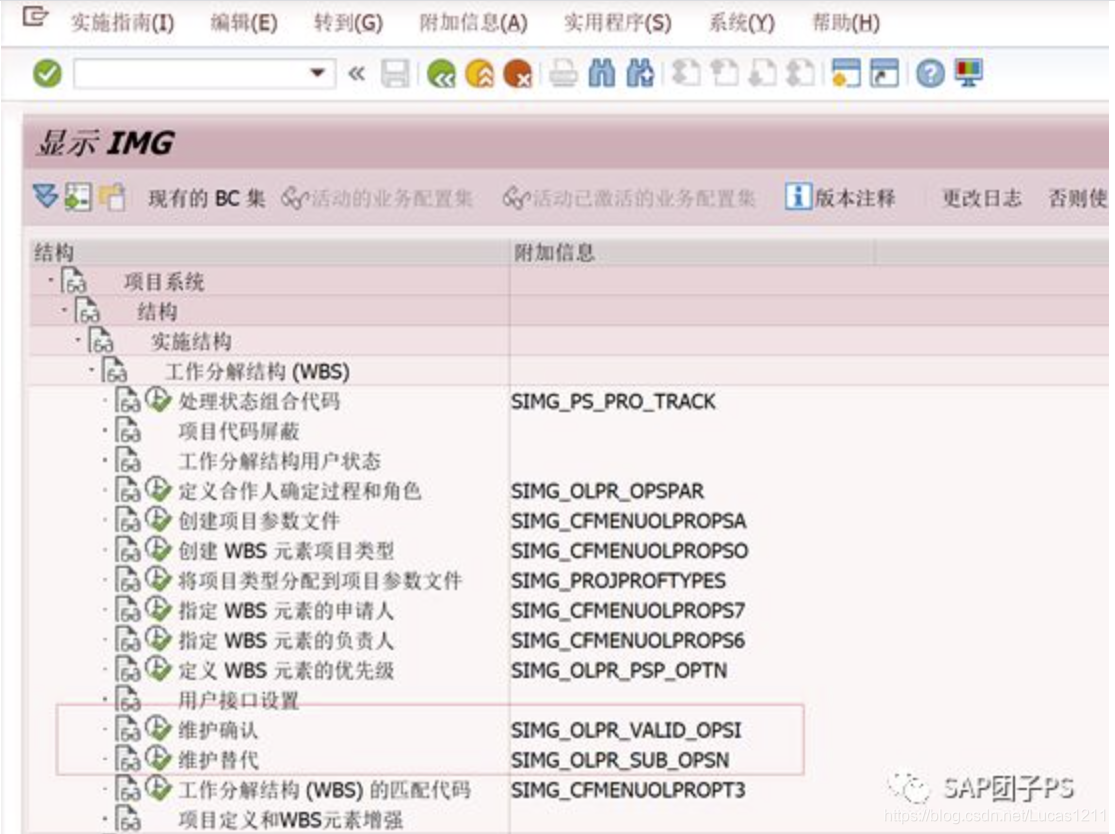Open the 实施指南(I) menu
The height and width of the screenshot is (834, 1115).
(x=122, y=23)
